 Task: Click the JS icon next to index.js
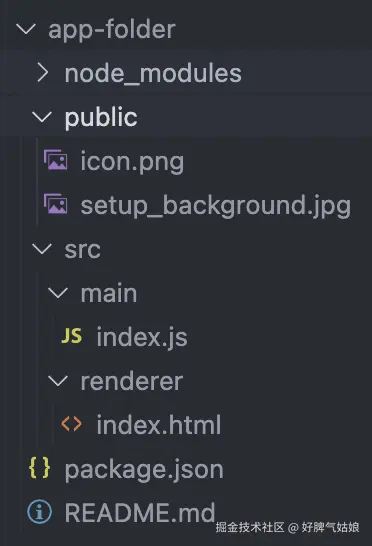(72, 336)
